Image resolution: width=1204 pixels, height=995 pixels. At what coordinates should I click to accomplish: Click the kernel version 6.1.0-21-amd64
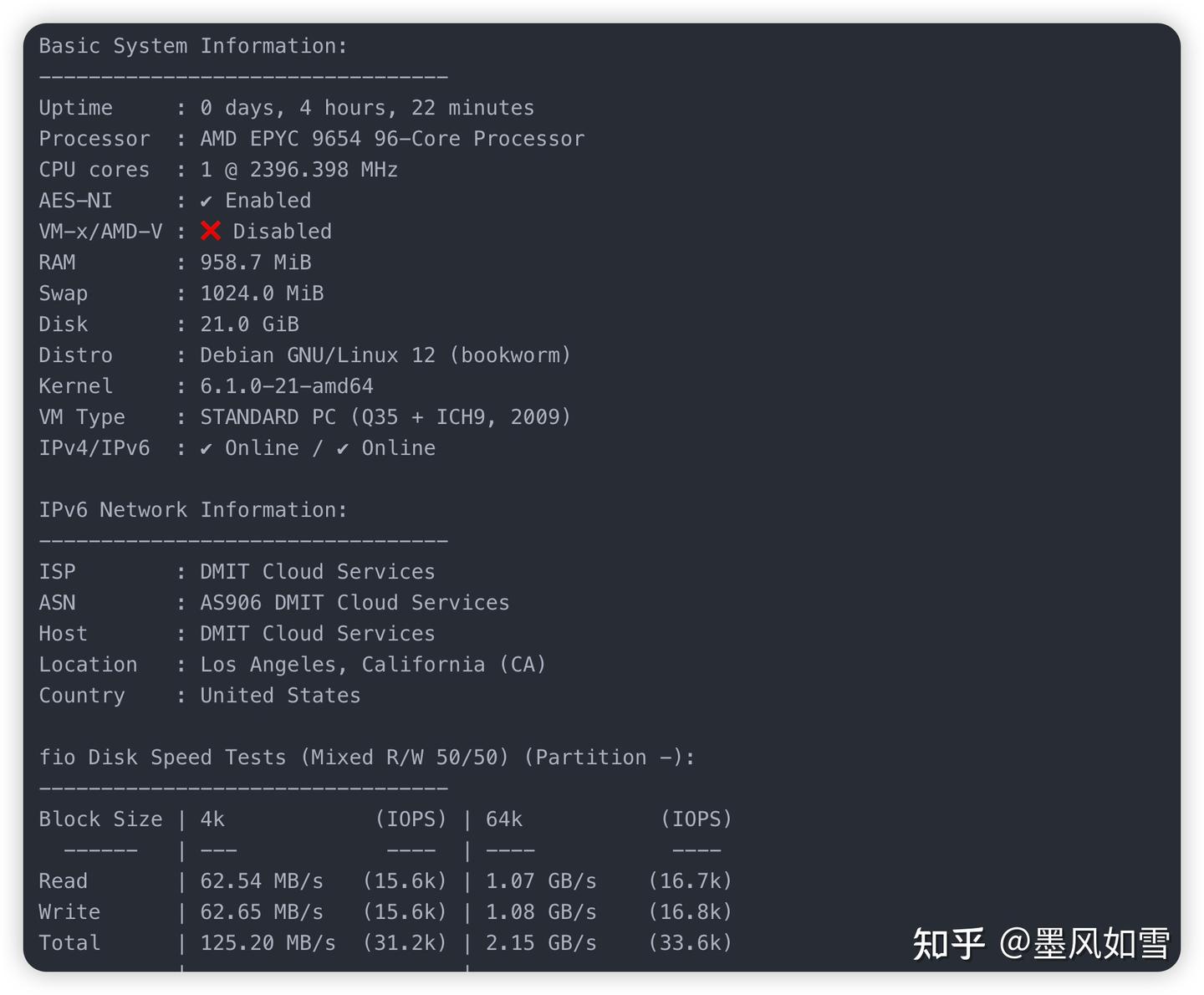[x=287, y=386]
